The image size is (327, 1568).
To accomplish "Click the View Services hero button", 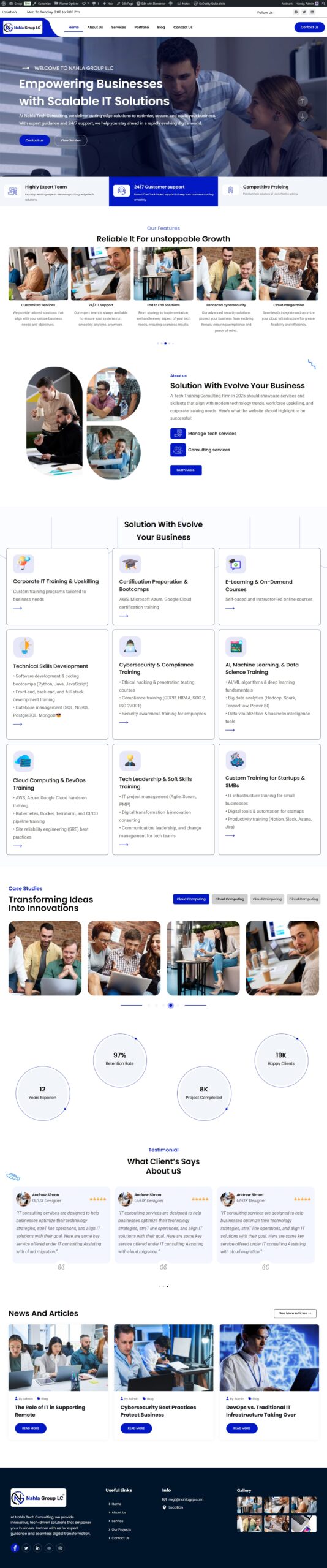I will 70,140.
